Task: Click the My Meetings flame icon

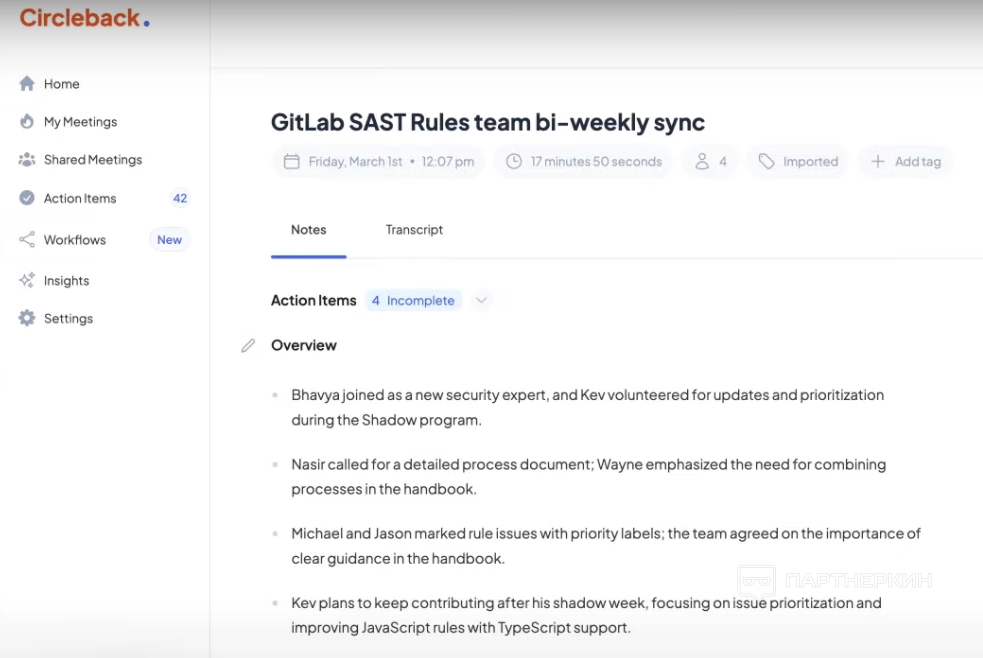Action: coord(27,121)
